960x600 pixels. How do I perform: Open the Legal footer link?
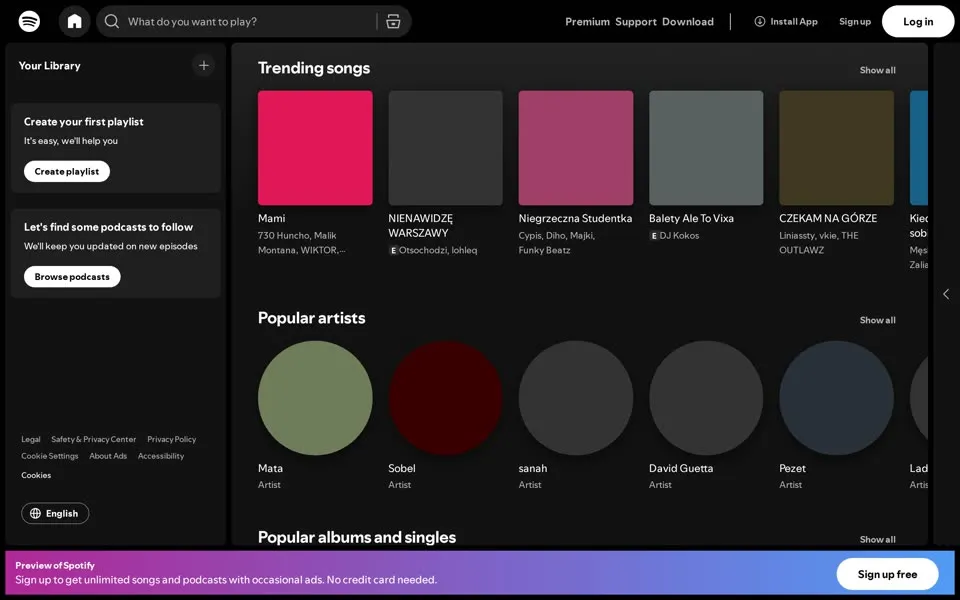click(x=31, y=440)
